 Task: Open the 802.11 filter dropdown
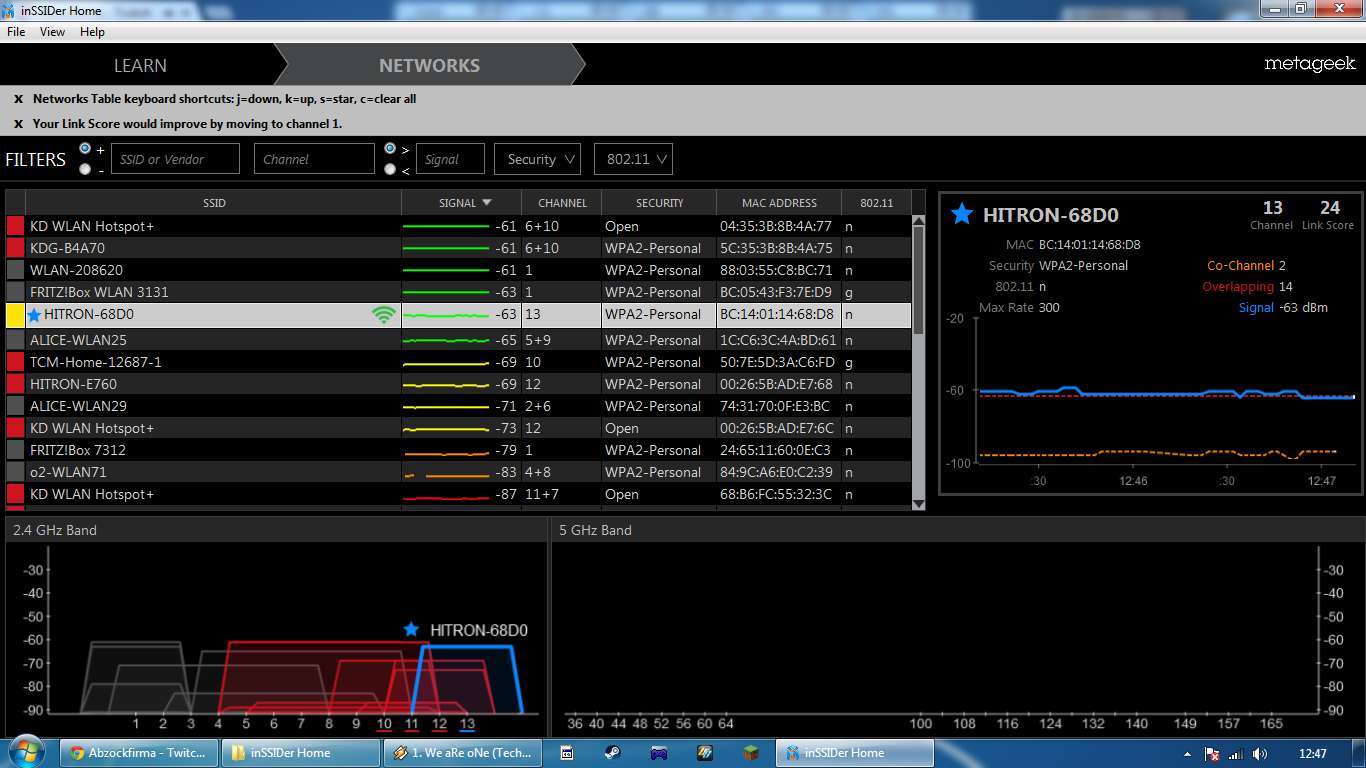coord(633,159)
